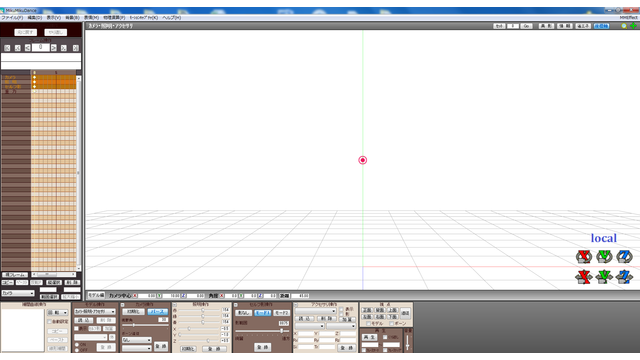Open the Background menu
Image resolution: width=640 pixels, height=360 pixels.
coord(72,18)
